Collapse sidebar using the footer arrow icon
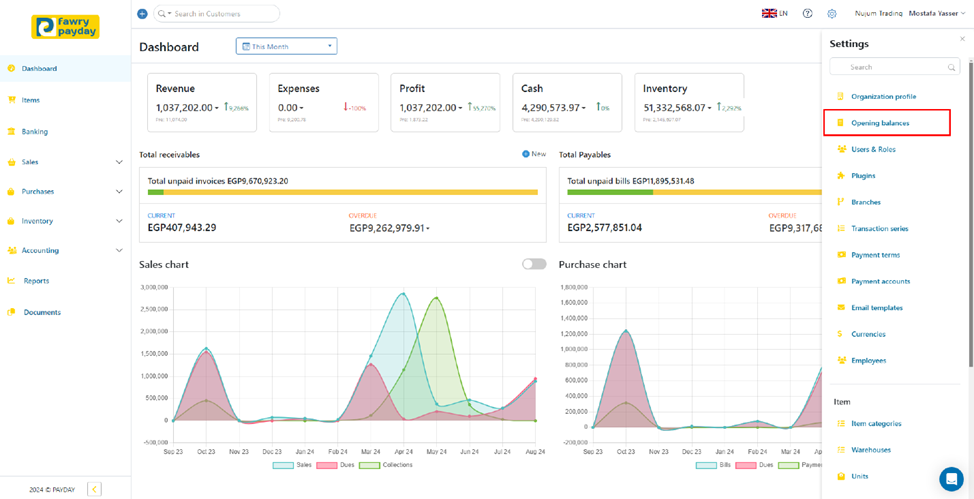This screenshot has width=974, height=499. coord(94,489)
